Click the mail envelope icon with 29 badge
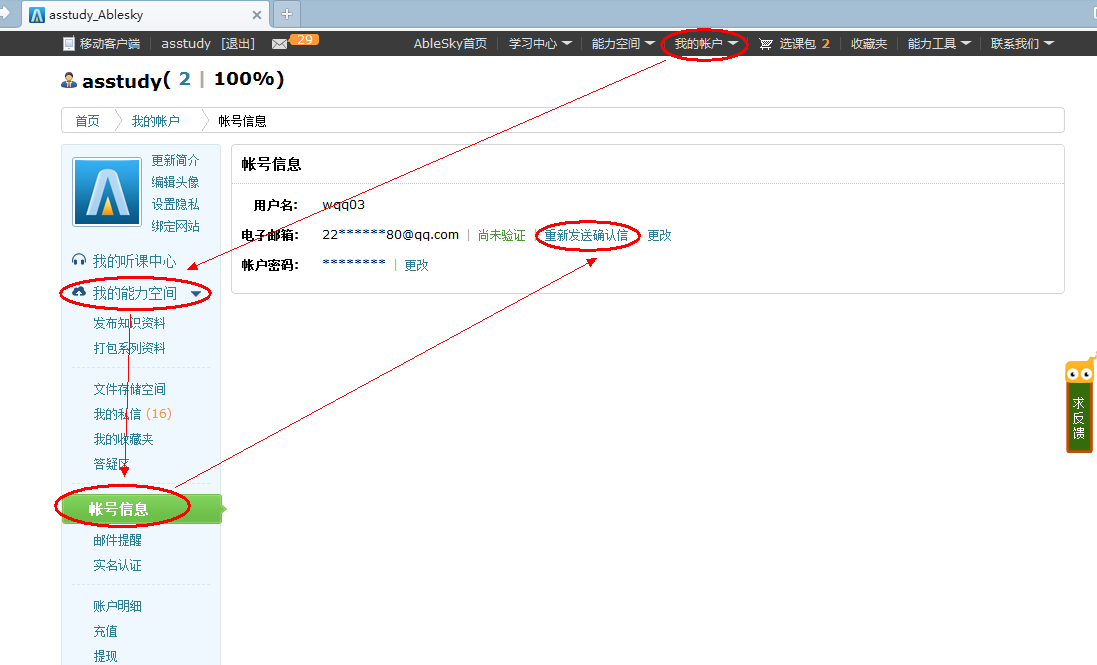 click(280, 44)
